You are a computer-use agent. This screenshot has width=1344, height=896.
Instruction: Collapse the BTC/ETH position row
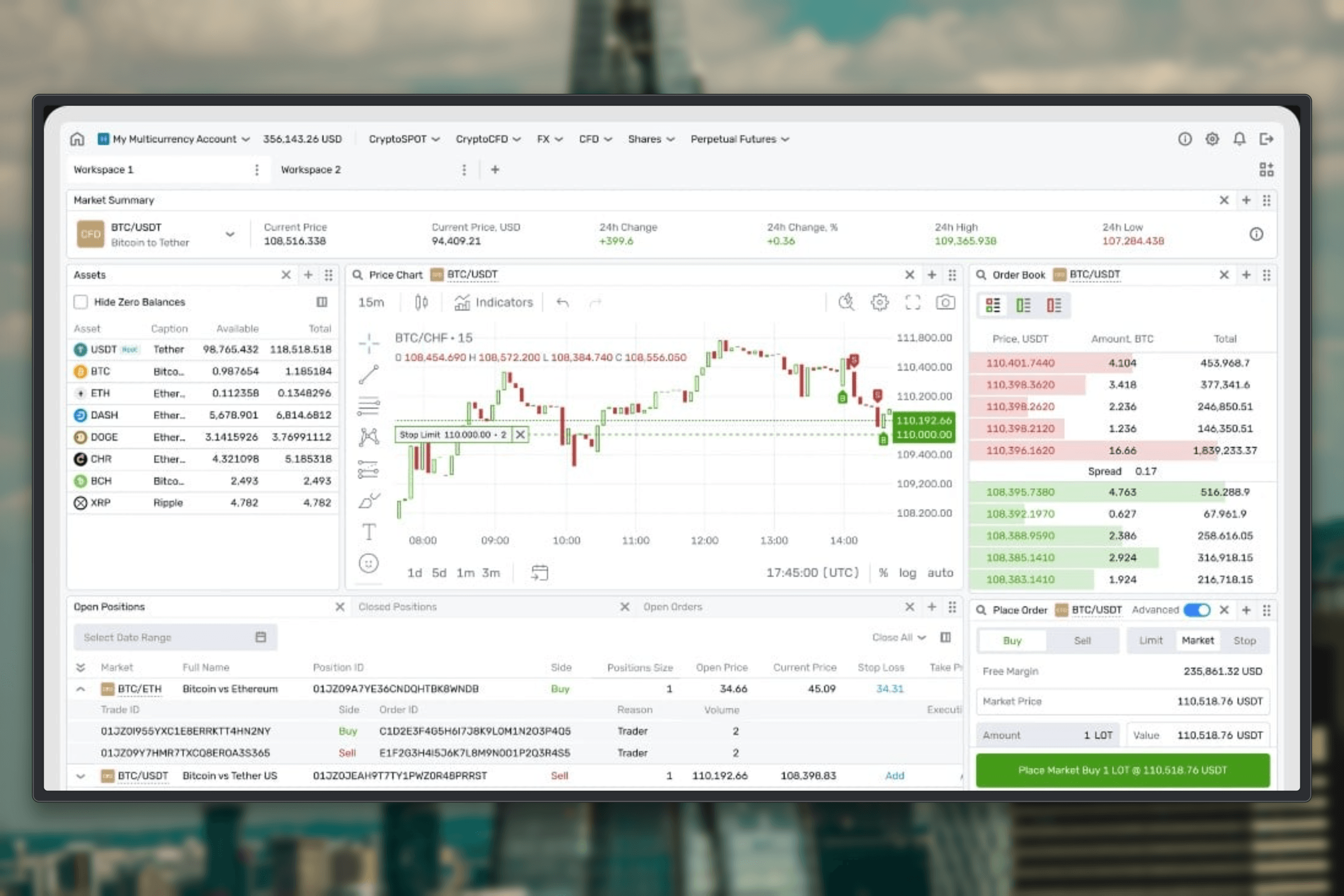80,689
